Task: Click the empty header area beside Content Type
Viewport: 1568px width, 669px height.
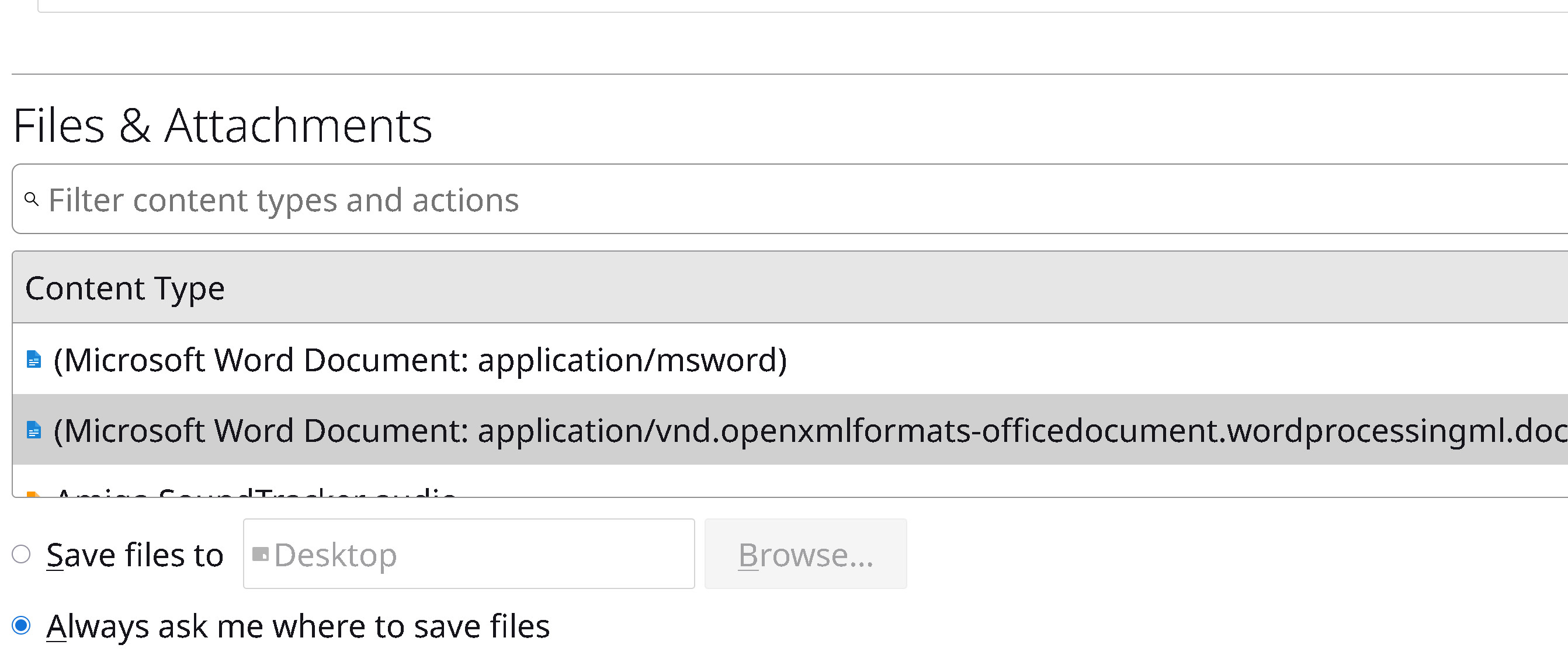Action: pos(913,288)
